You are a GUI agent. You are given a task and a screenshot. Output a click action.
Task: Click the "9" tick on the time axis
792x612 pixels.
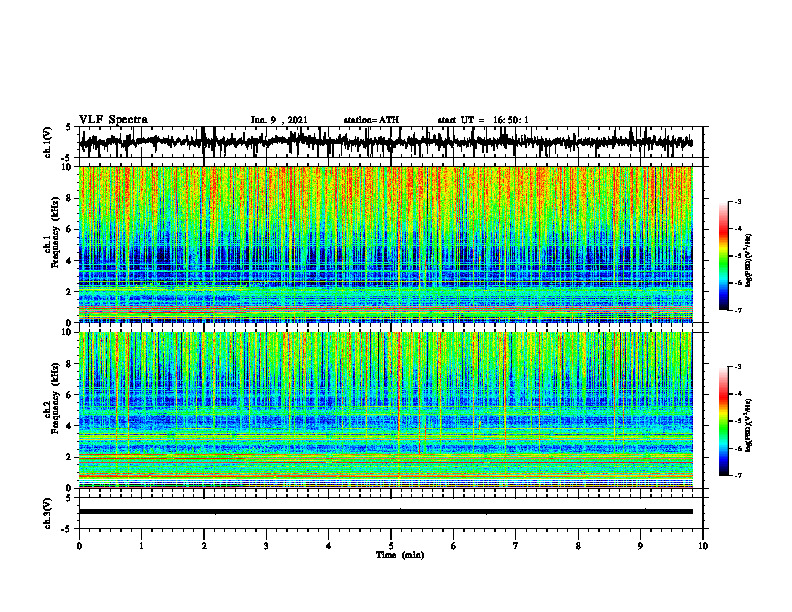coord(640,546)
